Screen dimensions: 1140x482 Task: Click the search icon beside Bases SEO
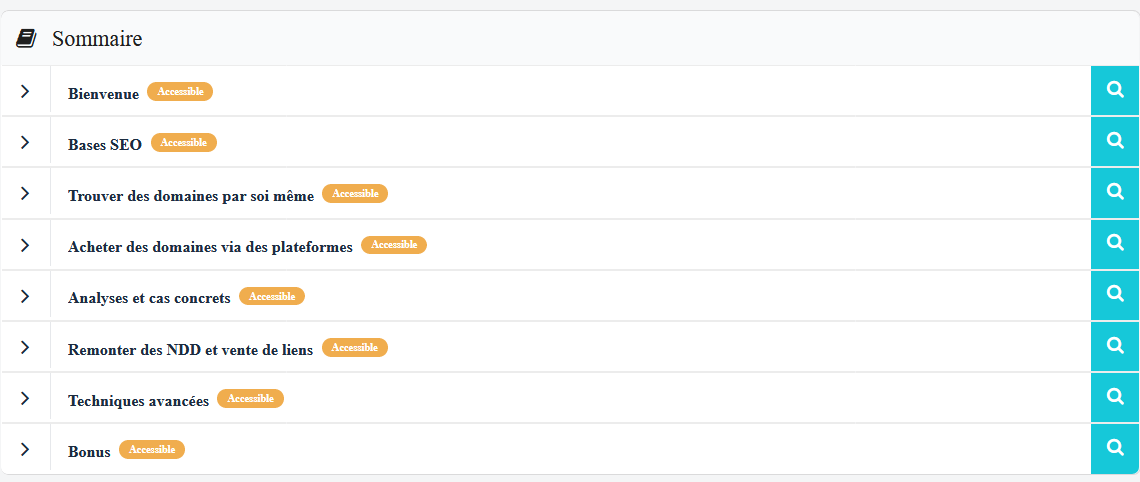coord(1115,141)
